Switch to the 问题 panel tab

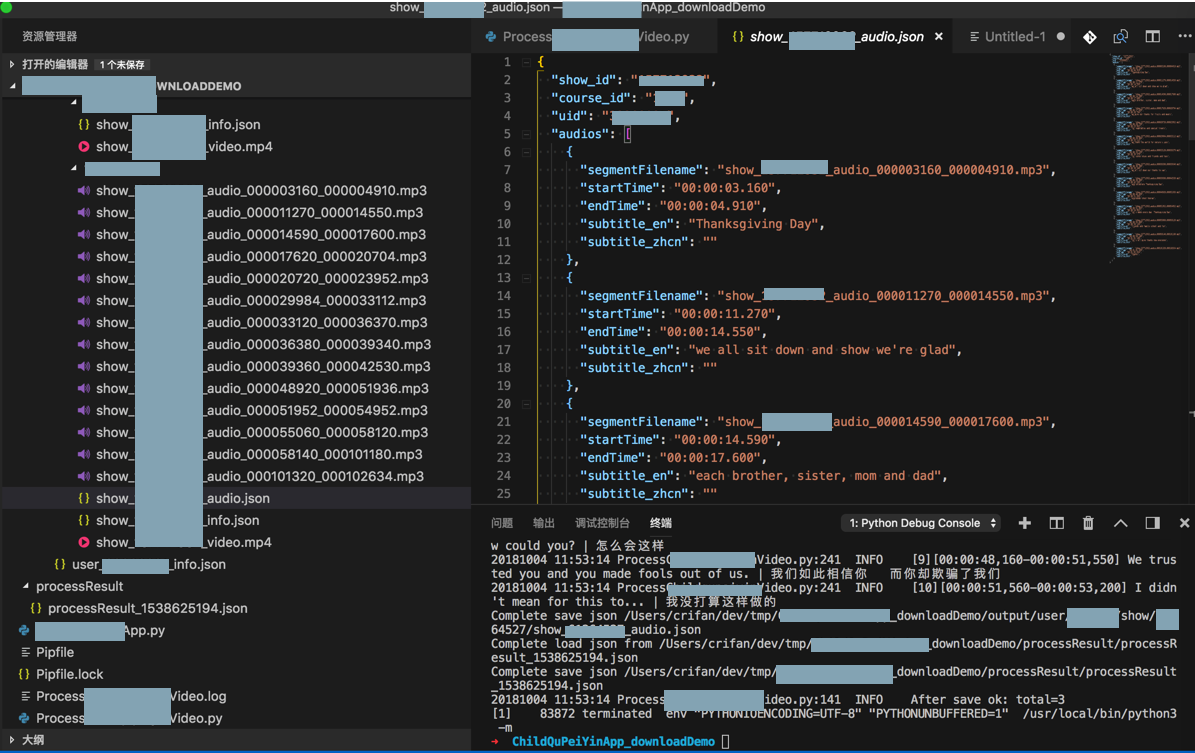[x=501, y=523]
